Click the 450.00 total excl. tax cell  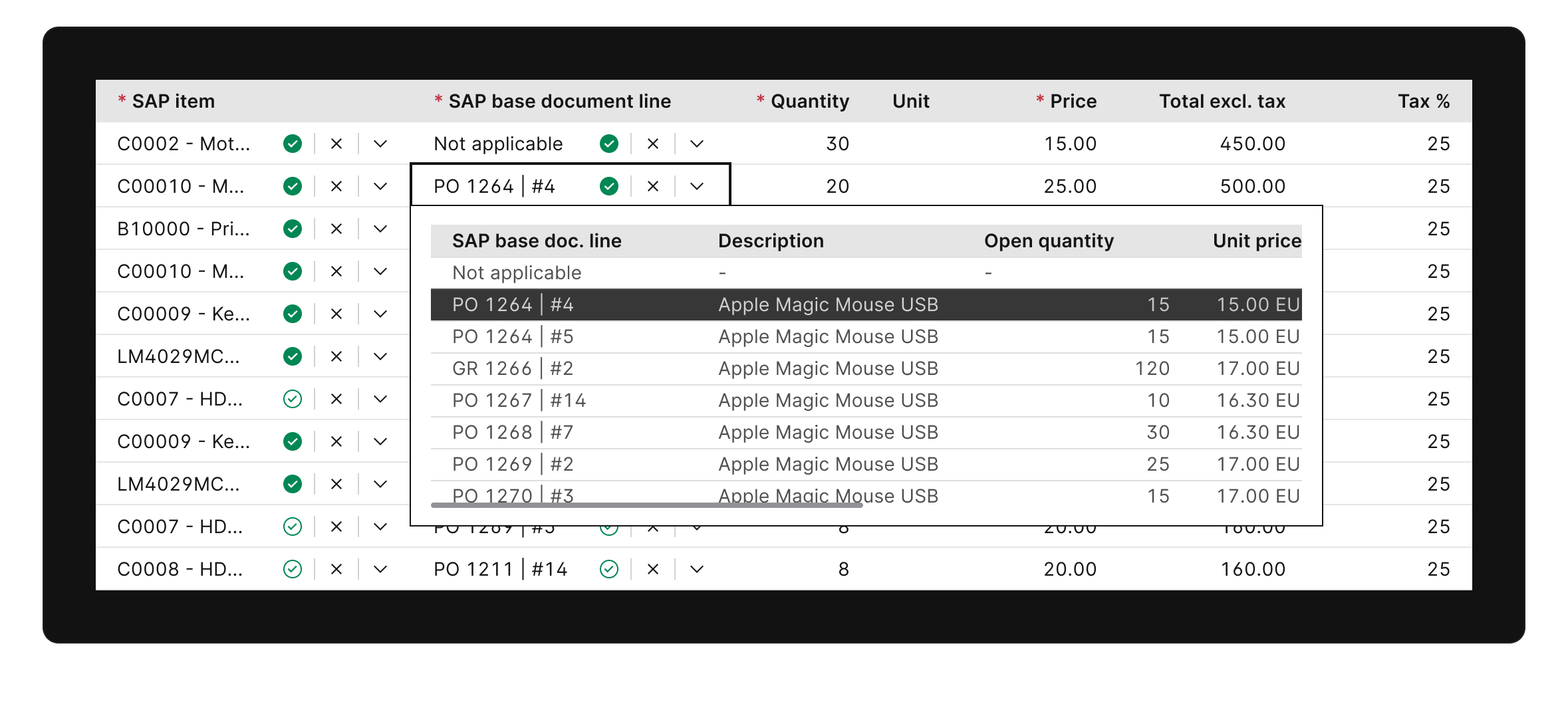point(1252,144)
